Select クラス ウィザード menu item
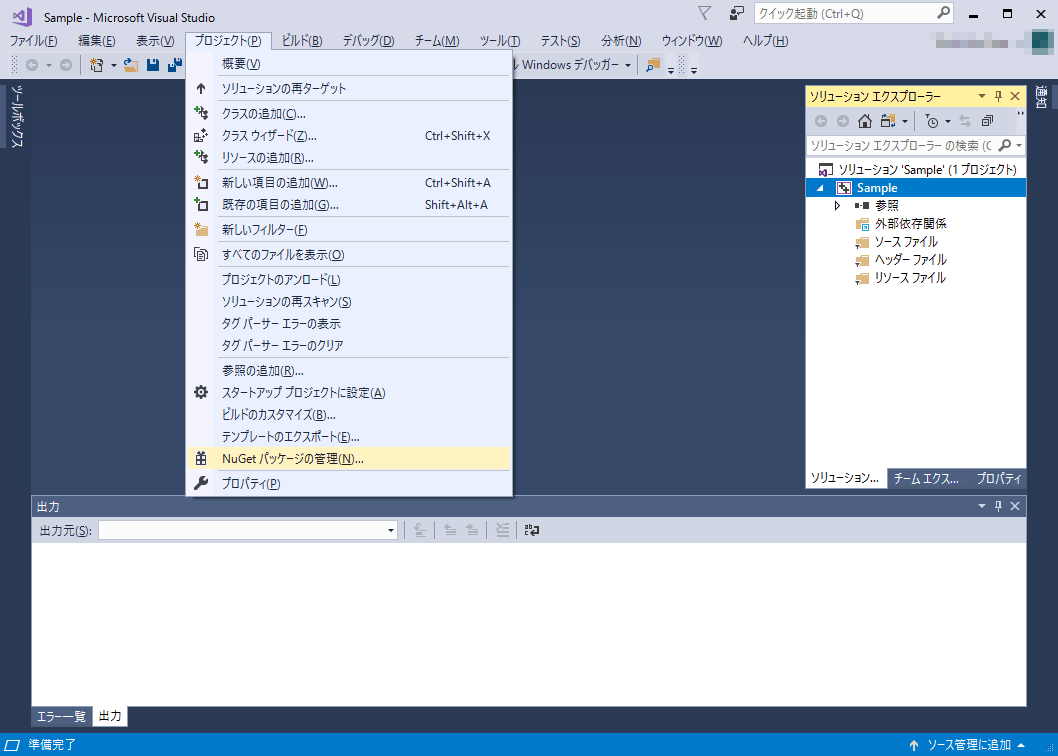This screenshot has width=1058, height=756. click(x=348, y=136)
